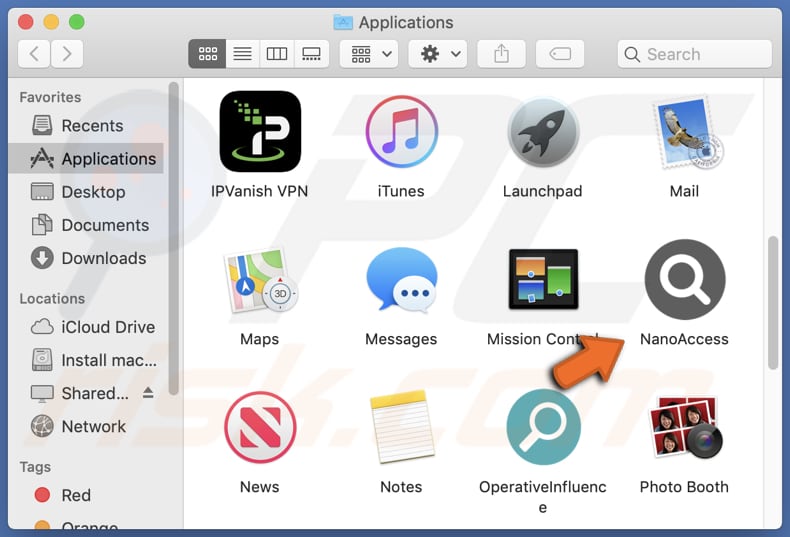
Task: Switch to icon view
Action: click(207, 54)
